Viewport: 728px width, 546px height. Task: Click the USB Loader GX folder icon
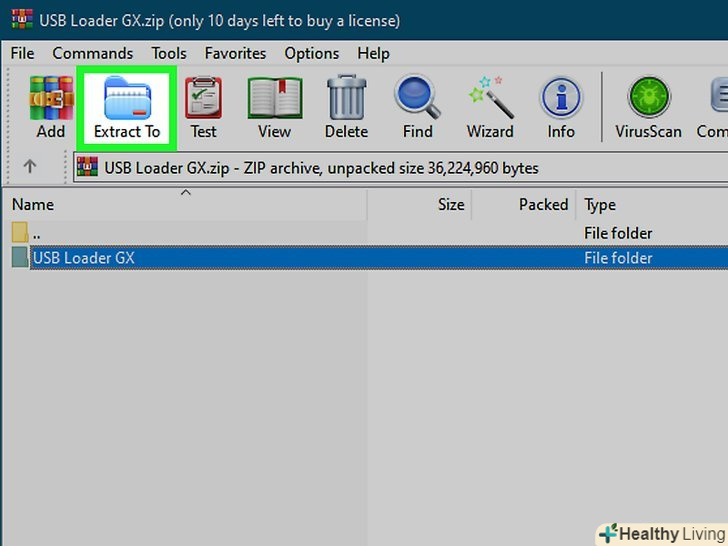(20, 257)
